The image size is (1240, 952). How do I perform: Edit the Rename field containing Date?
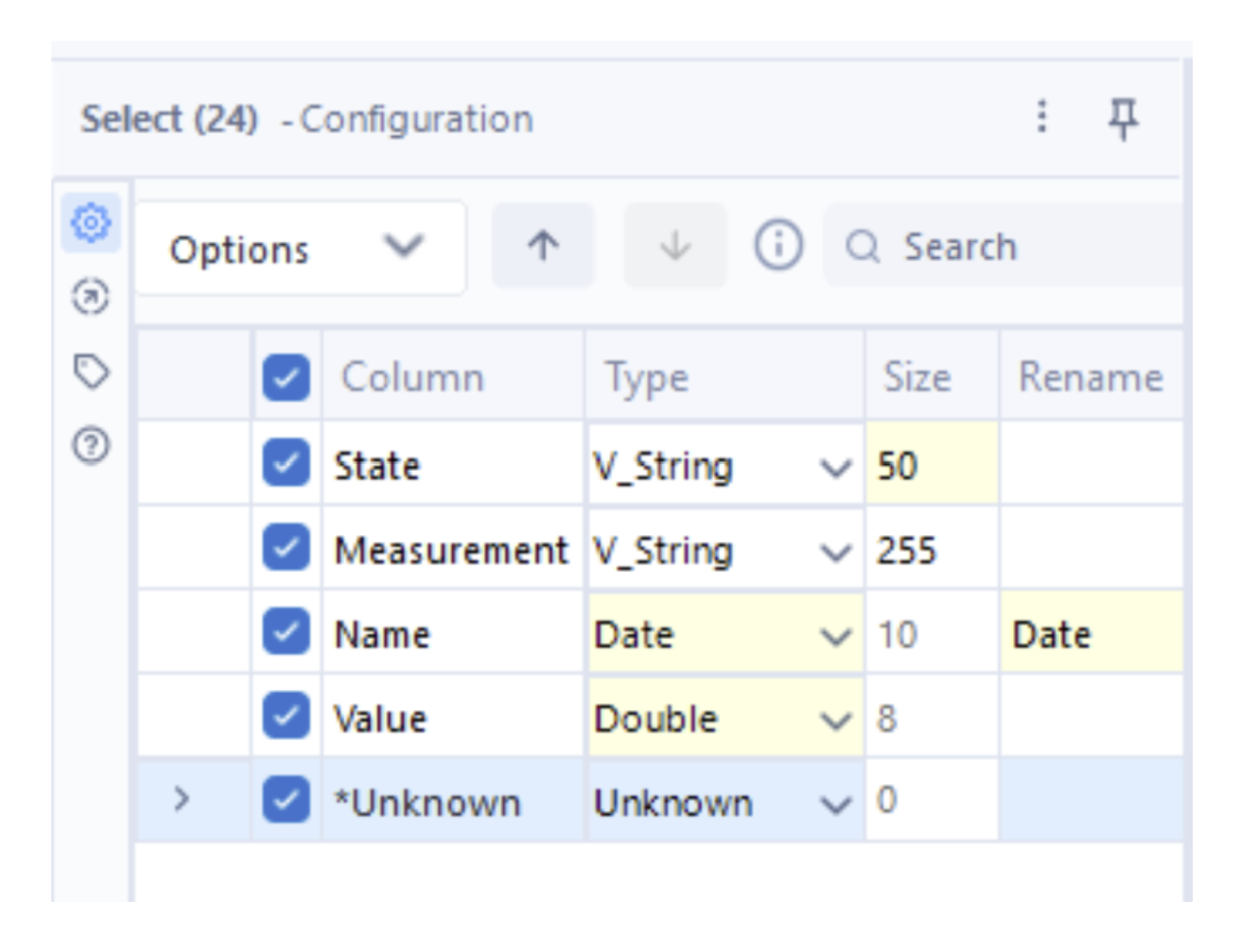(x=1088, y=634)
